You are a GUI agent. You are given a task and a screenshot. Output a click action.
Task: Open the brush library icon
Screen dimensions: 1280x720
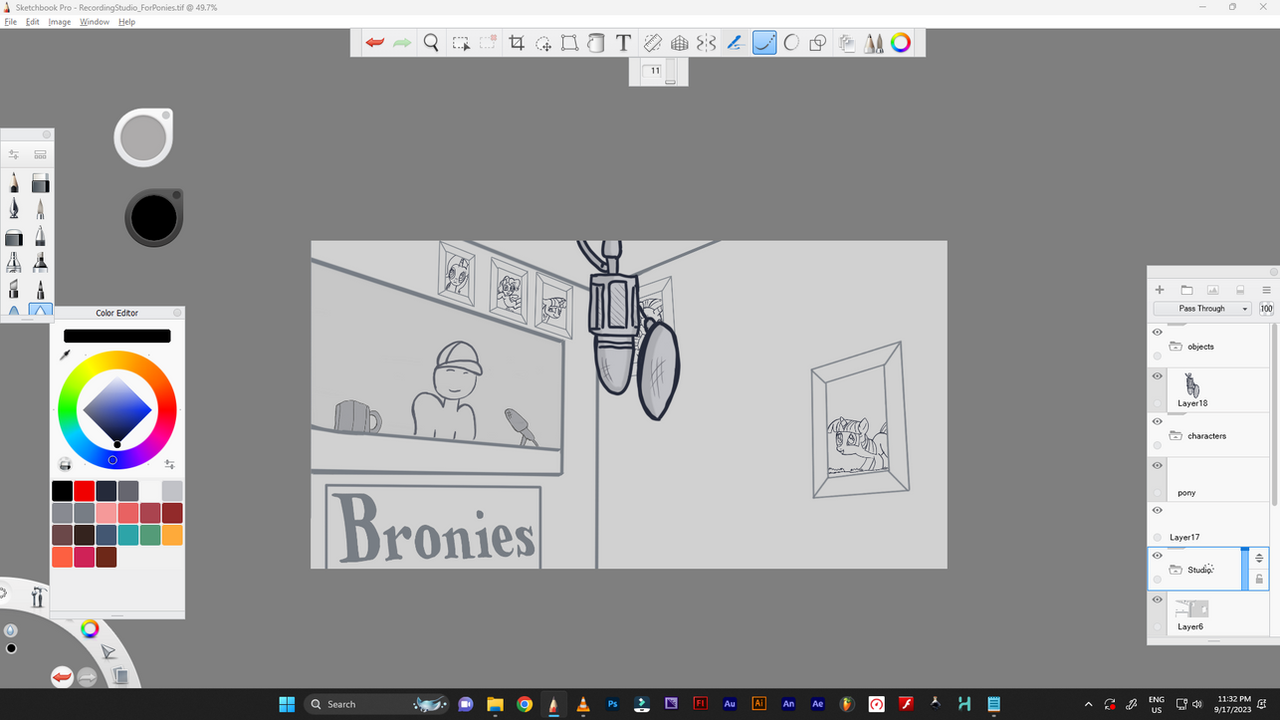tap(40, 155)
